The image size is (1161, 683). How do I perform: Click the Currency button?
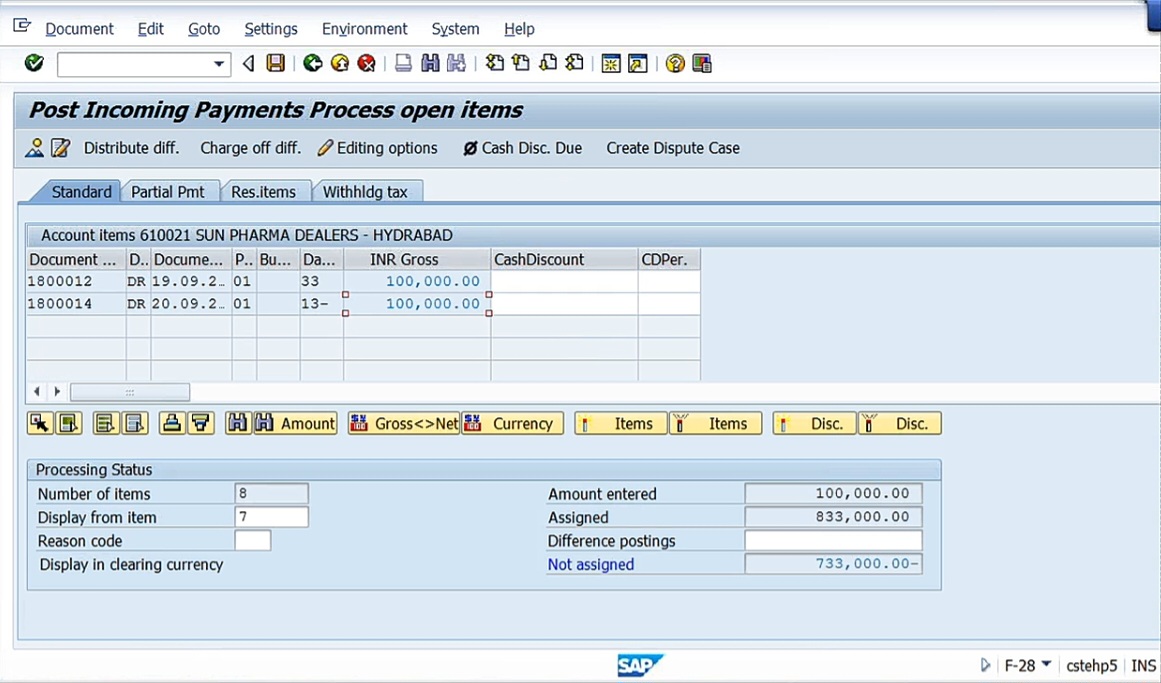(512, 424)
